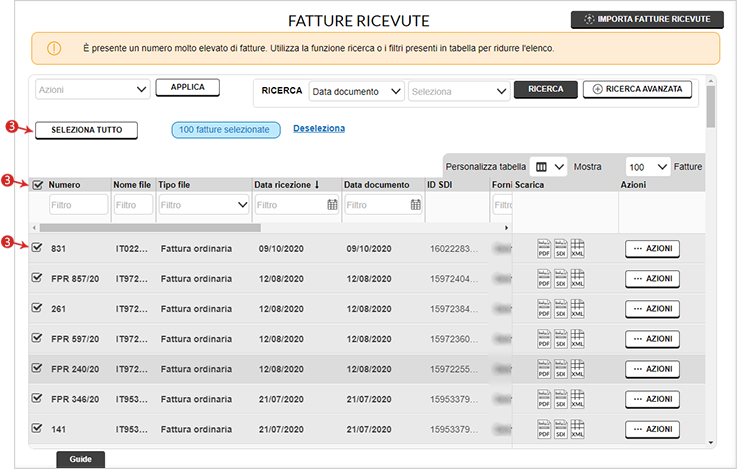The image size is (740, 469).
Task: Click the APPLICA button
Action: coord(187,87)
